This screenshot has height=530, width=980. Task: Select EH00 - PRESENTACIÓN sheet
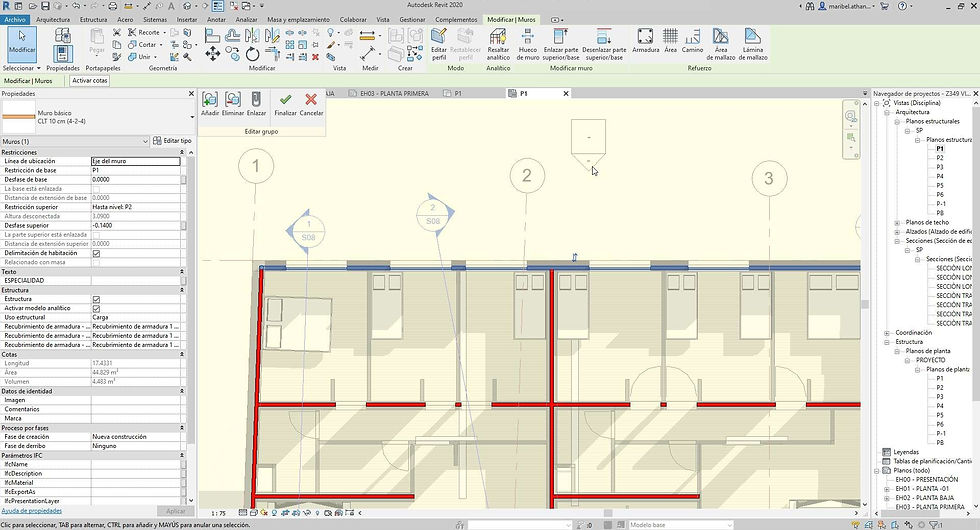(x=926, y=479)
